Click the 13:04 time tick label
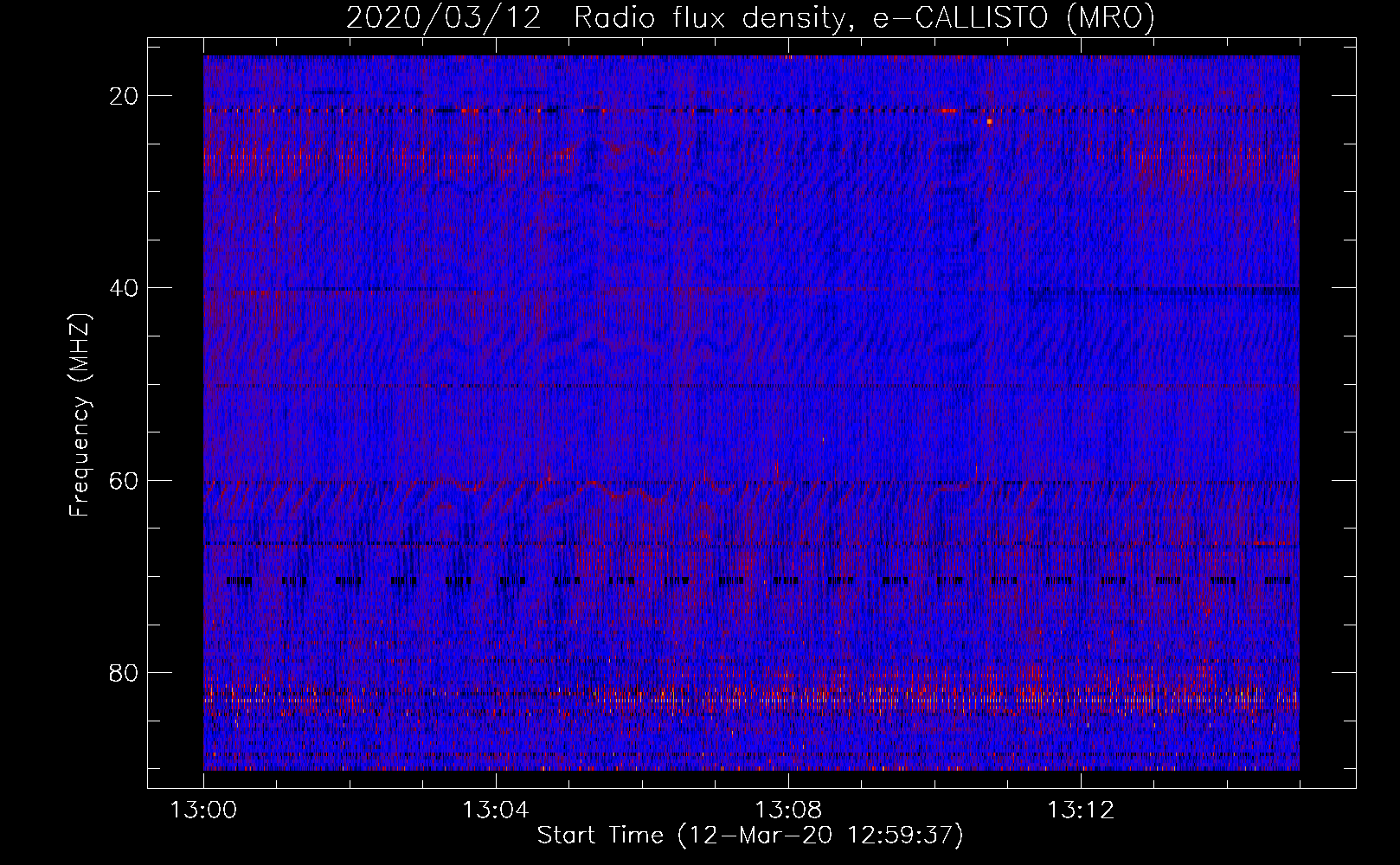 (x=495, y=811)
